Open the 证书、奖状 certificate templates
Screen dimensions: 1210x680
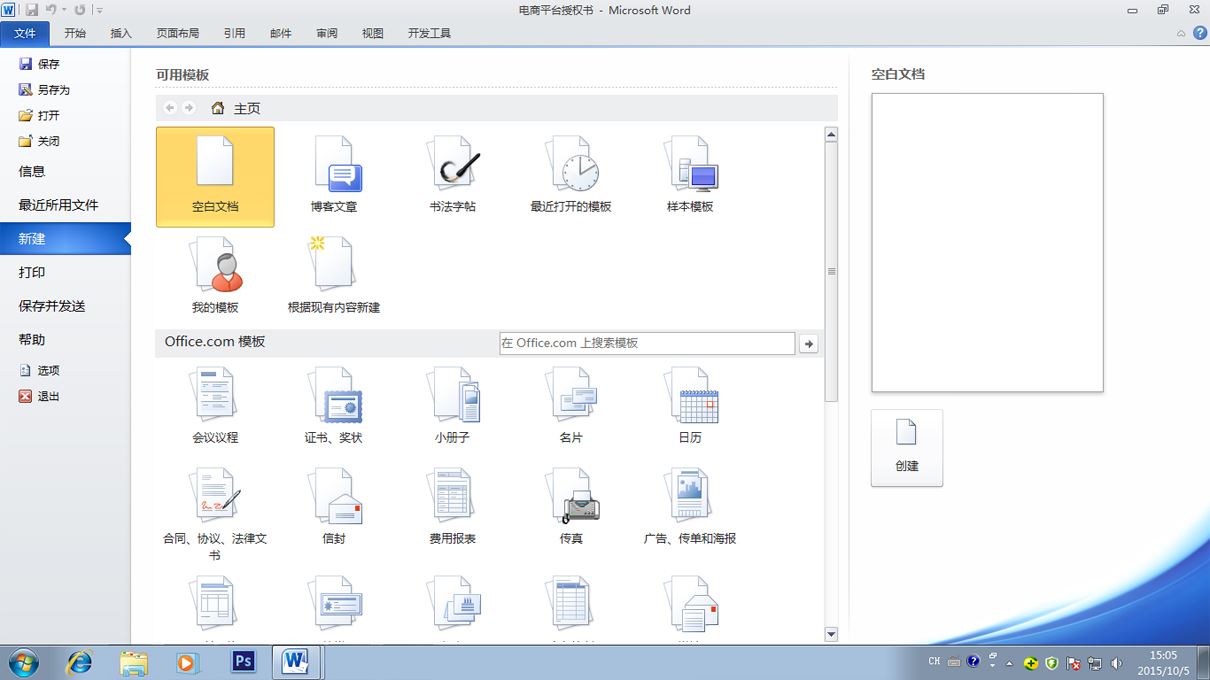tap(334, 407)
